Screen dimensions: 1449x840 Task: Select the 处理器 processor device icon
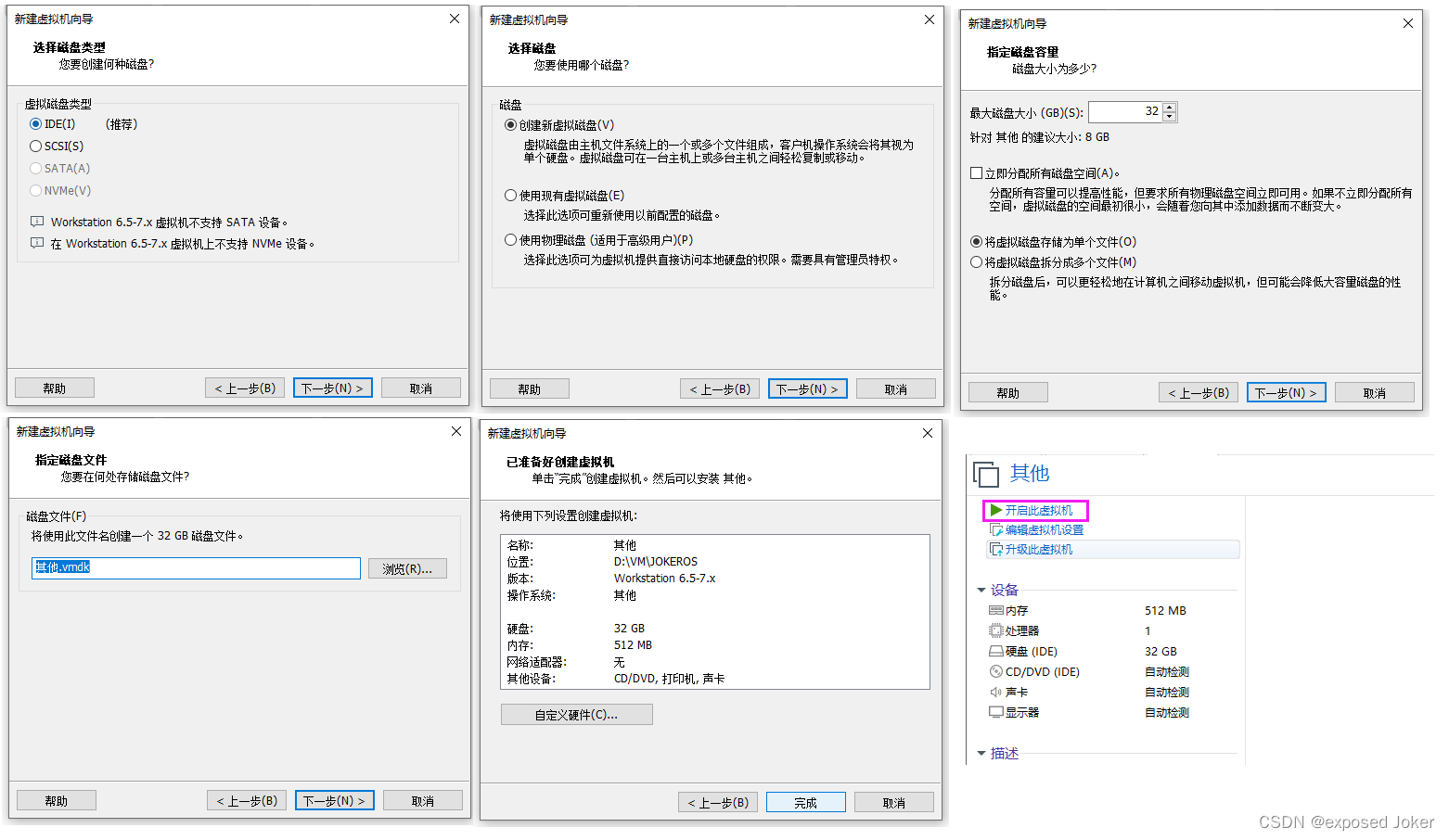[996, 631]
